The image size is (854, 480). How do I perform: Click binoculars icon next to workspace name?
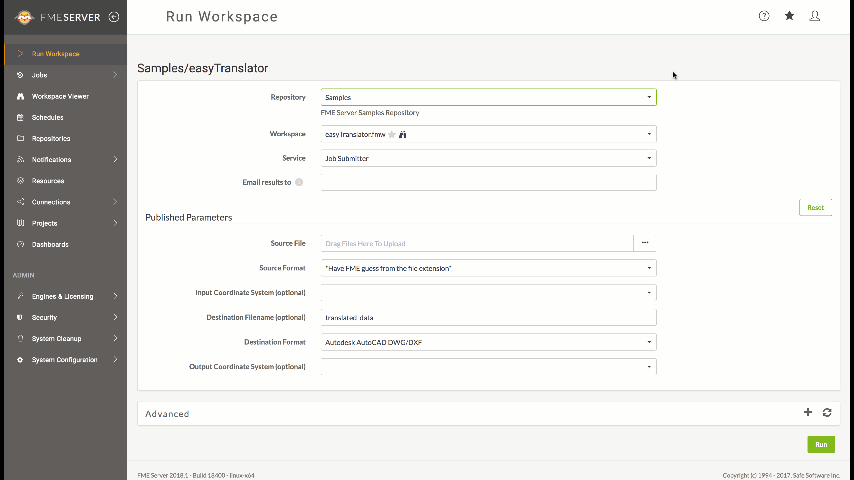402,134
